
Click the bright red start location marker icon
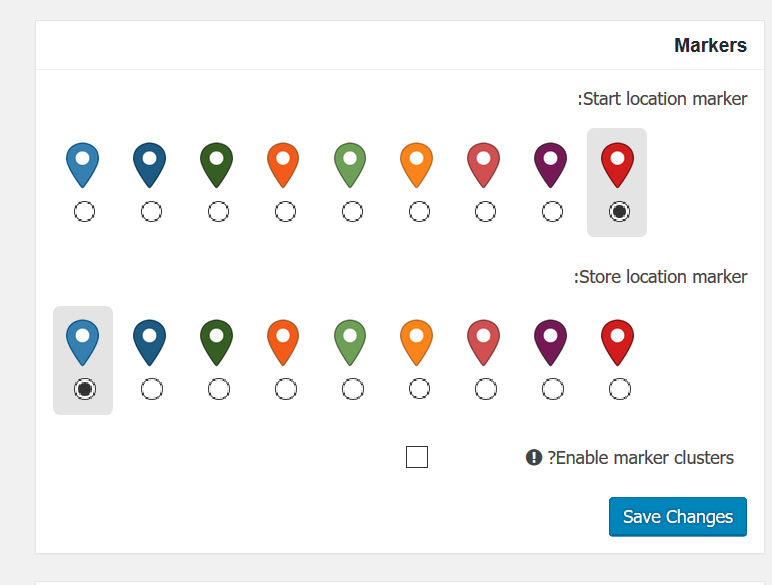[617, 165]
